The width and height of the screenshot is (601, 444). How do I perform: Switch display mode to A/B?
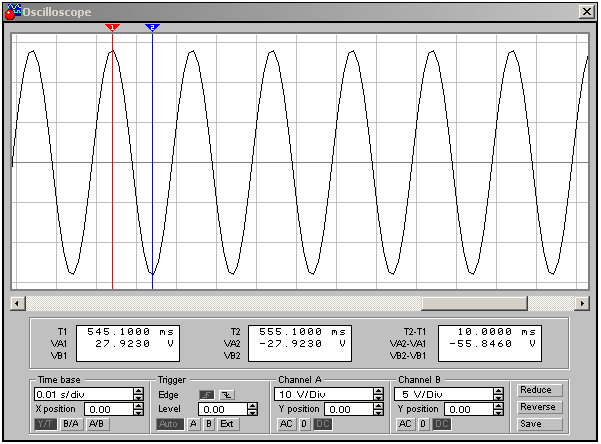97,424
